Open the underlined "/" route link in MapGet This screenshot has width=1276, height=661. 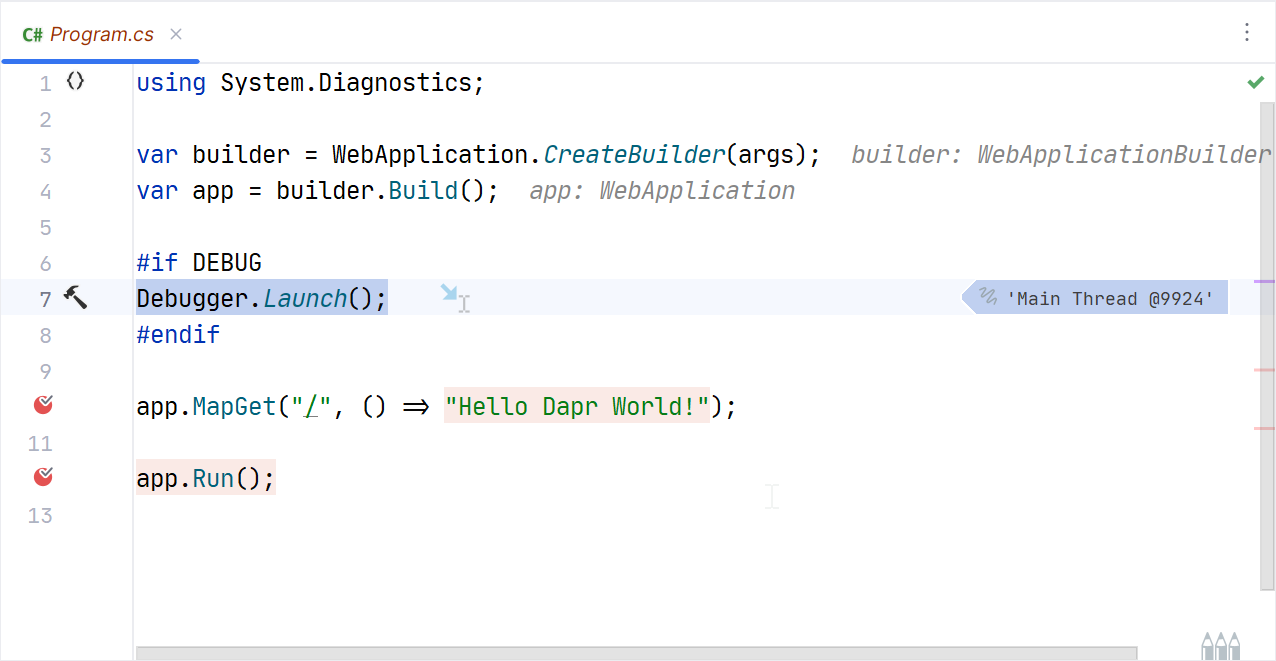pos(312,405)
